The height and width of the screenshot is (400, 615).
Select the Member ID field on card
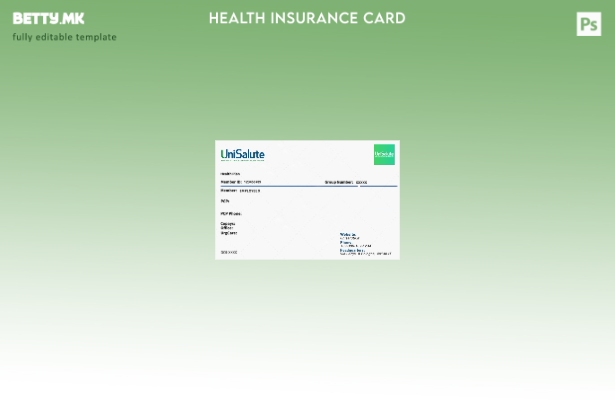click(x=241, y=182)
